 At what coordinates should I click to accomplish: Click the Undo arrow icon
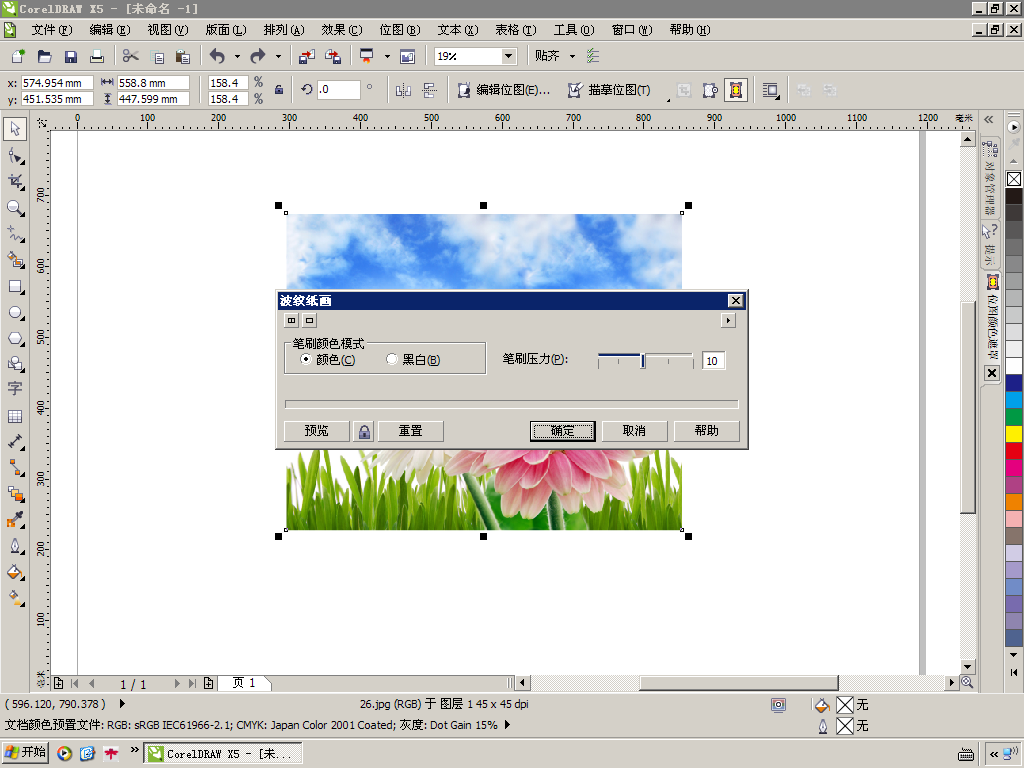(217, 56)
